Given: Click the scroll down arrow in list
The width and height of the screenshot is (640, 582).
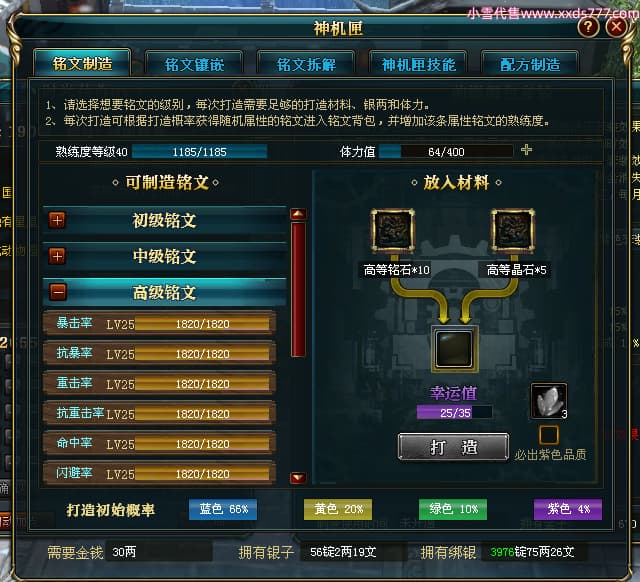Looking at the screenshot, I should click(x=298, y=477).
